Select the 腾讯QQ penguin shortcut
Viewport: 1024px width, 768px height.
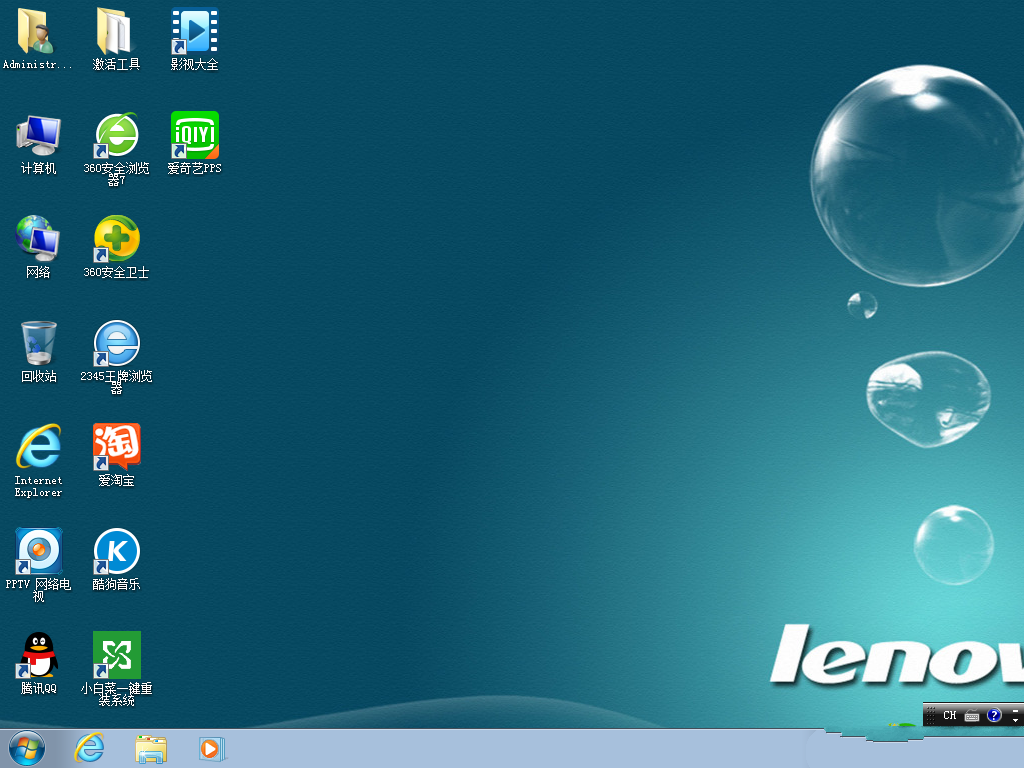pos(38,657)
